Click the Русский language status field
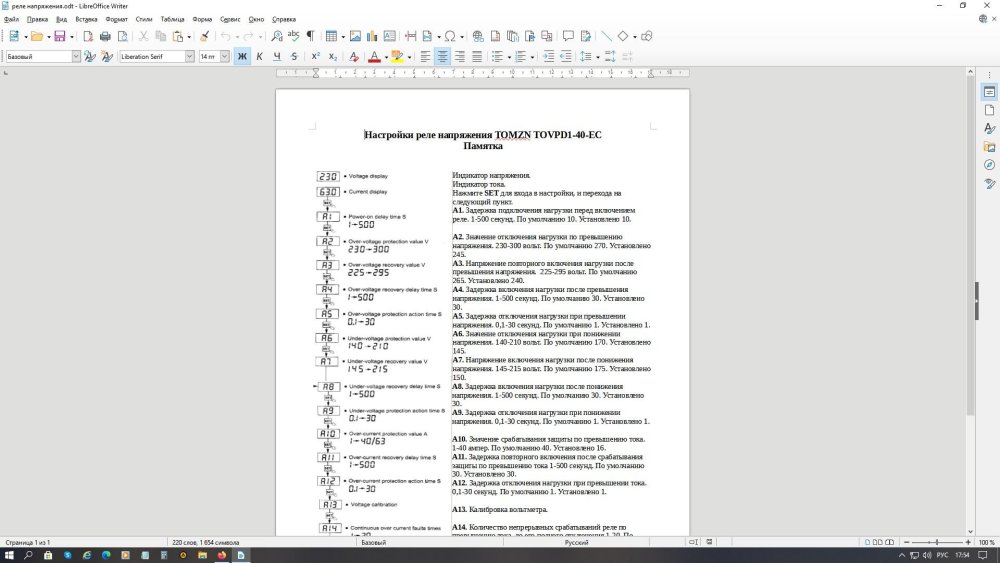Image resolution: width=1000 pixels, height=563 pixels. [577, 543]
